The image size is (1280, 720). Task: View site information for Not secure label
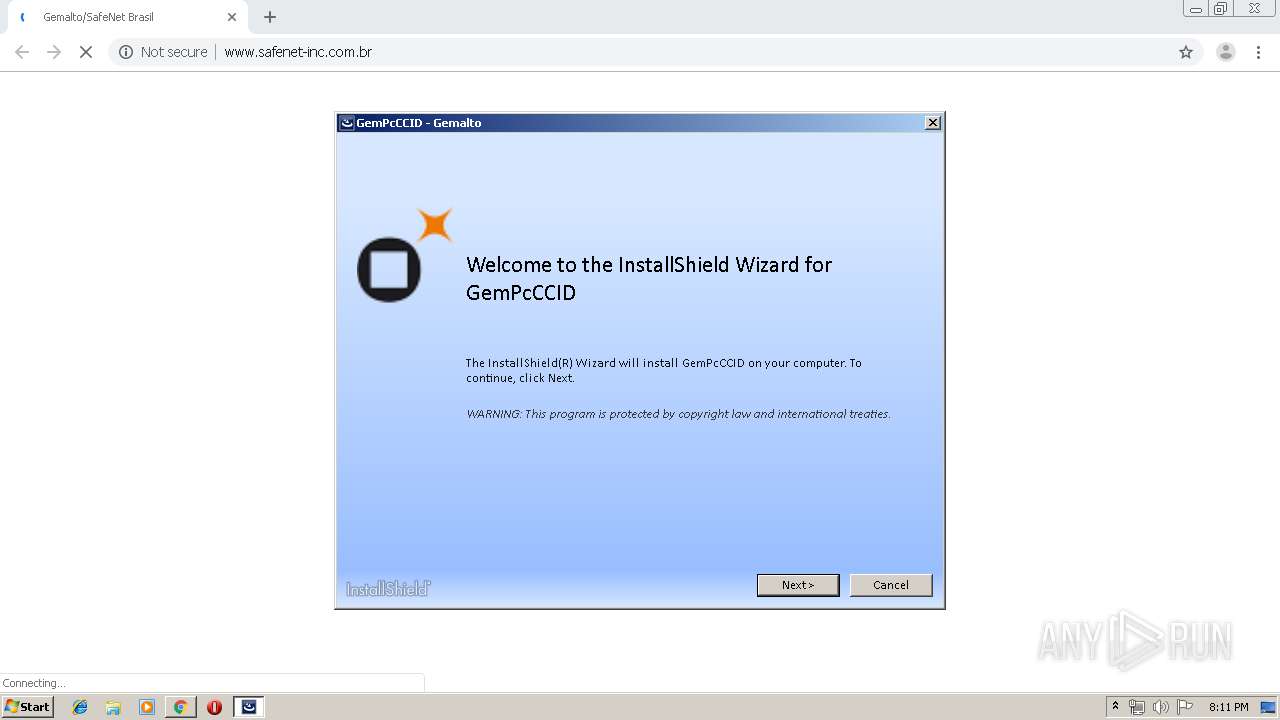(x=163, y=52)
